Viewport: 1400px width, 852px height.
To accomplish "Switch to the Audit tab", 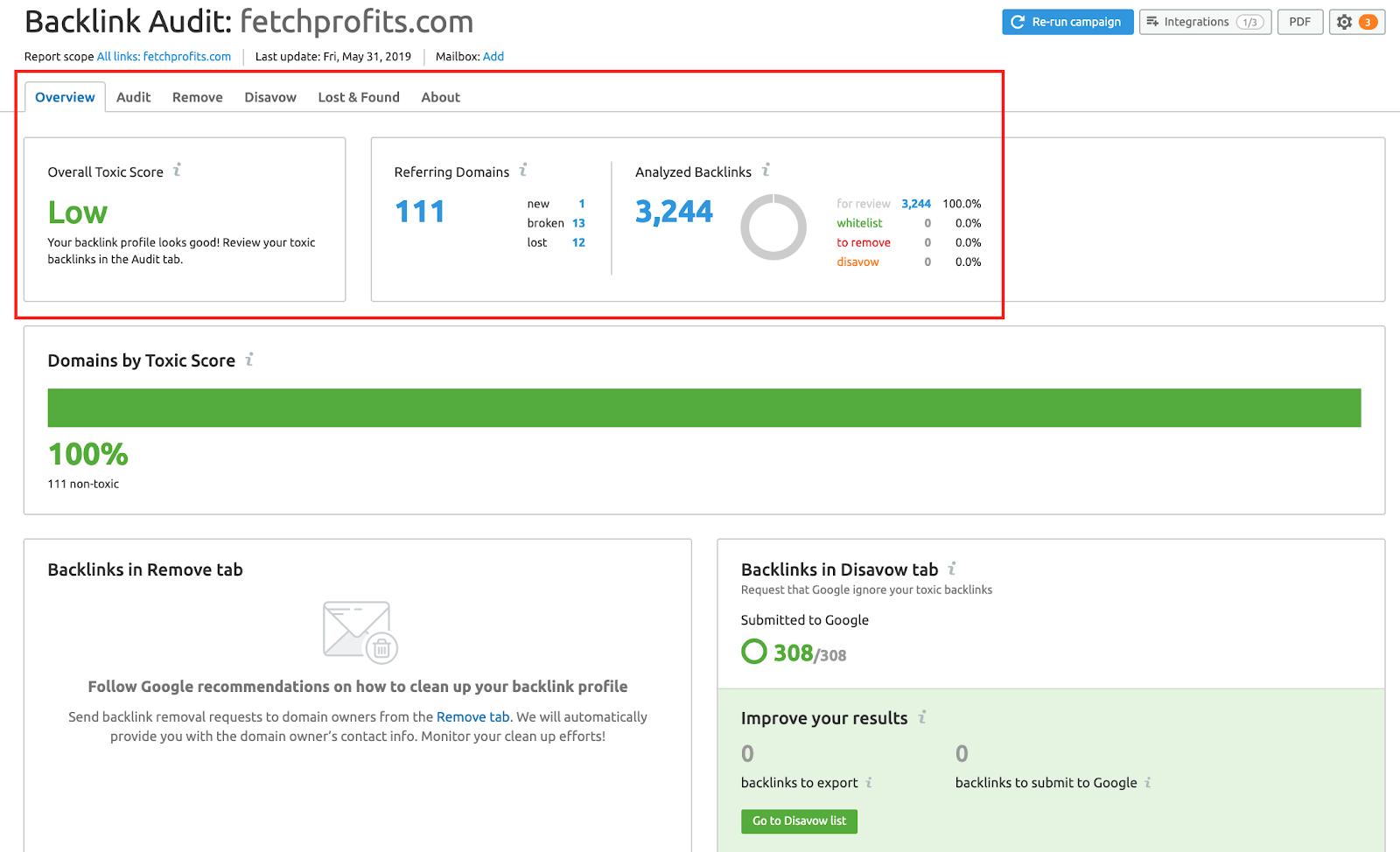I will [133, 97].
